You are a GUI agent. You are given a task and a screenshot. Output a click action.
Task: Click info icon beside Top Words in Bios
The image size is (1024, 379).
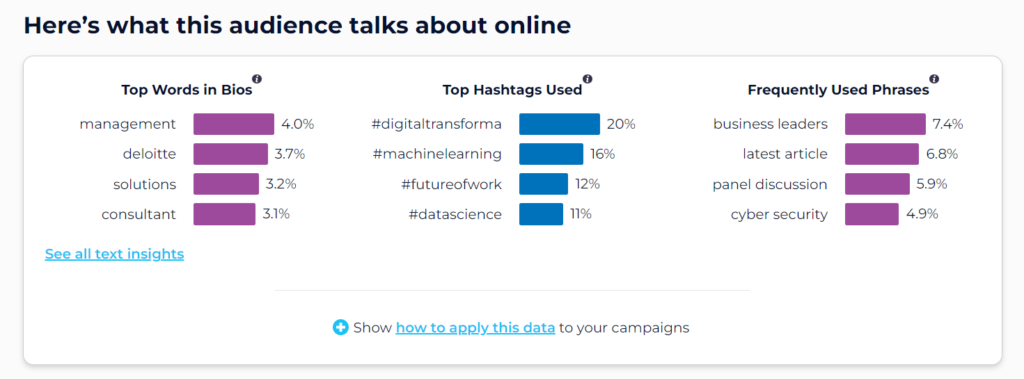[x=257, y=79]
